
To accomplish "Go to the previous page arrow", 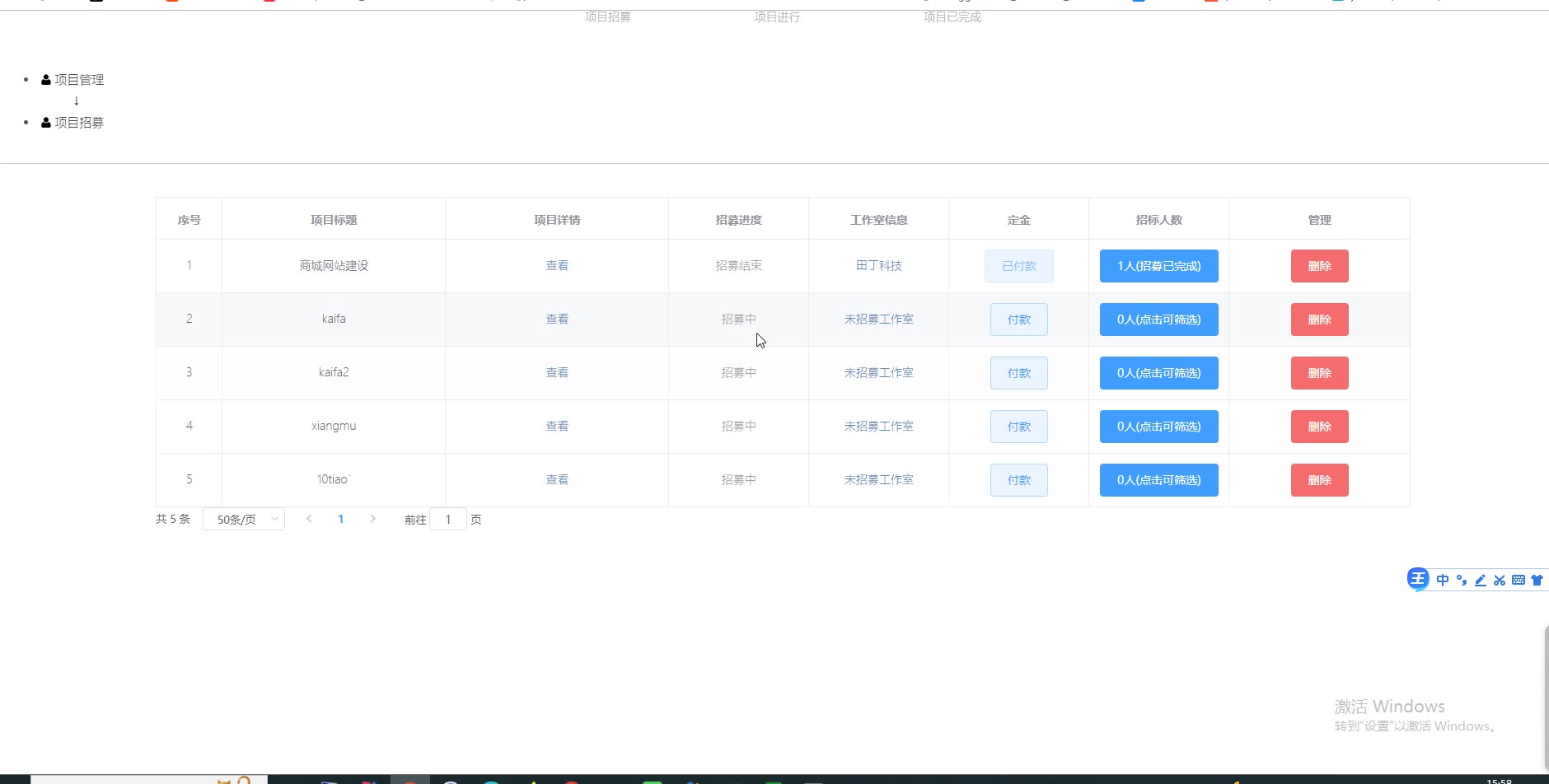I will (309, 519).
